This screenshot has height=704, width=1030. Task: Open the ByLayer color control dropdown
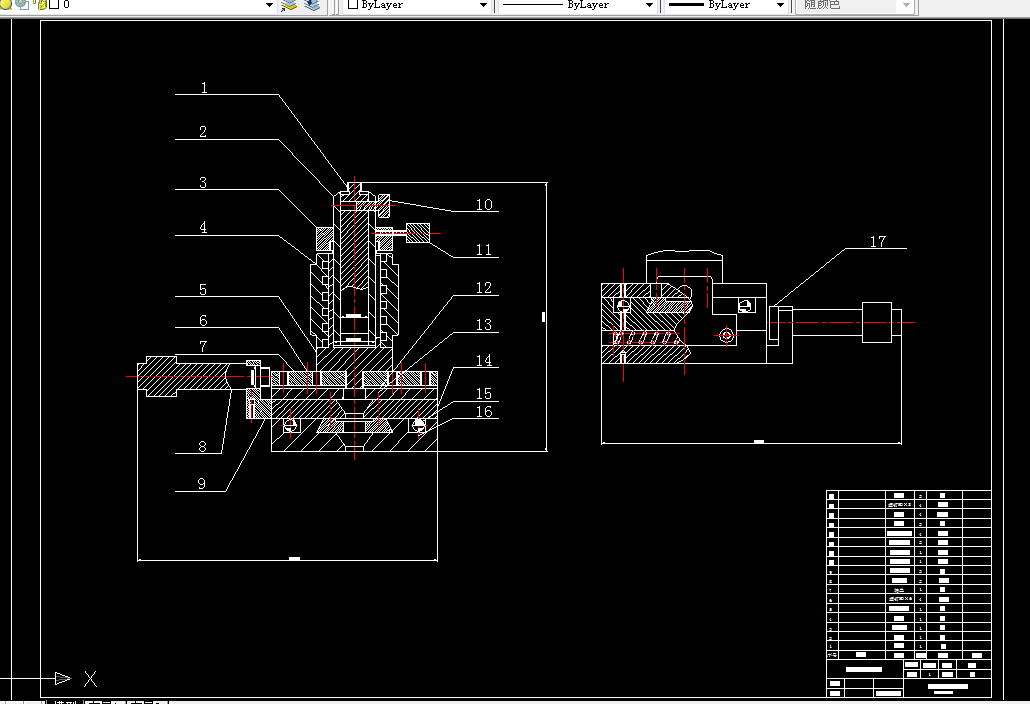pos(418,5)
